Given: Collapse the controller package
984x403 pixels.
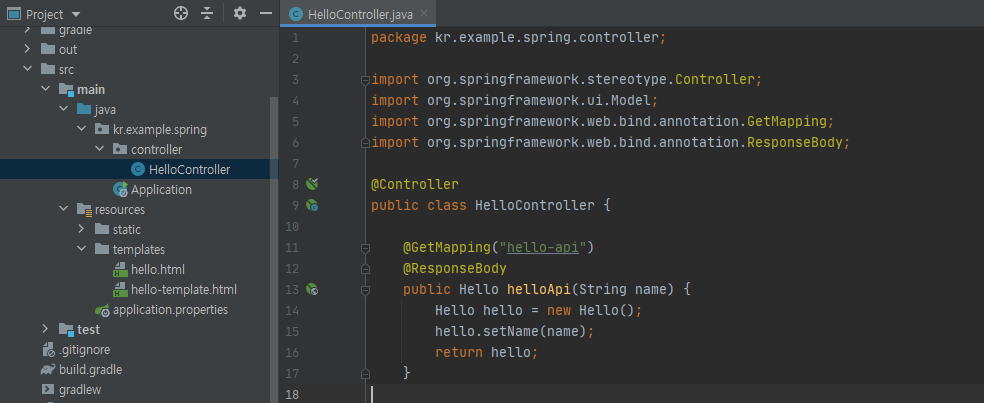Looking at the screenshot, I should [x=100, y=149].
